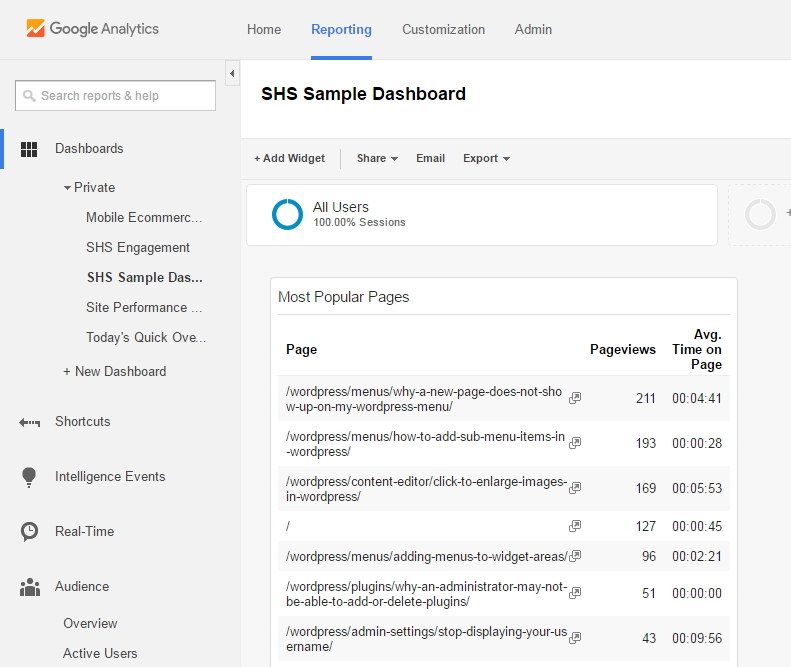This screenshot has height=667, width=791.
Task: Click Add Widget button
Action: tap(290, 158)
